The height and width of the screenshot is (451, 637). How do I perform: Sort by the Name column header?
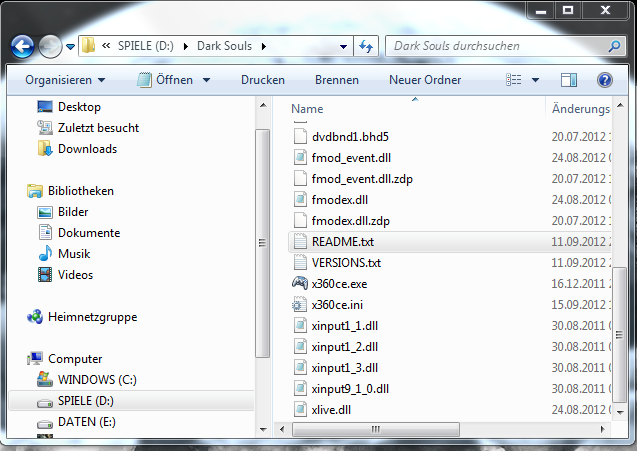[x=307, y=109]
